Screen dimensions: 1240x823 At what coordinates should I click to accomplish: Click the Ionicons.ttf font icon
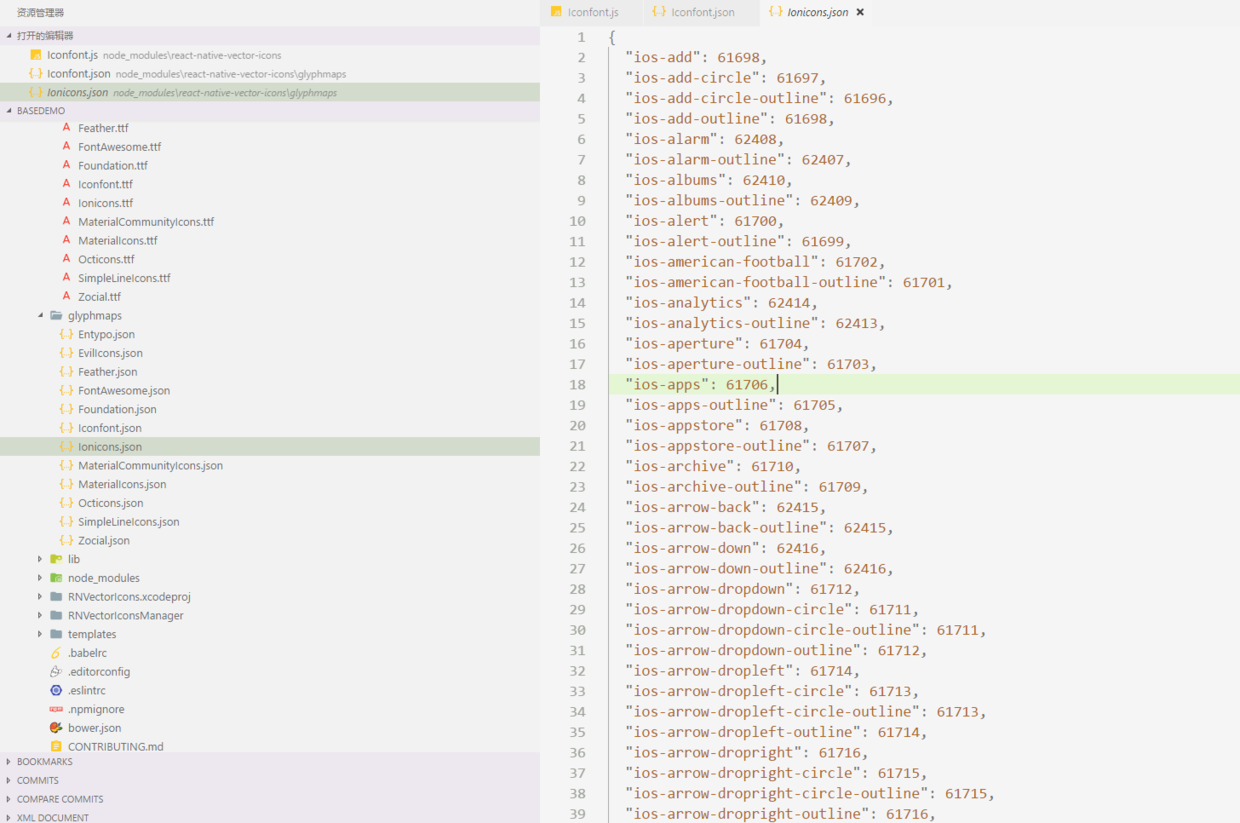(x=67, y=203)
